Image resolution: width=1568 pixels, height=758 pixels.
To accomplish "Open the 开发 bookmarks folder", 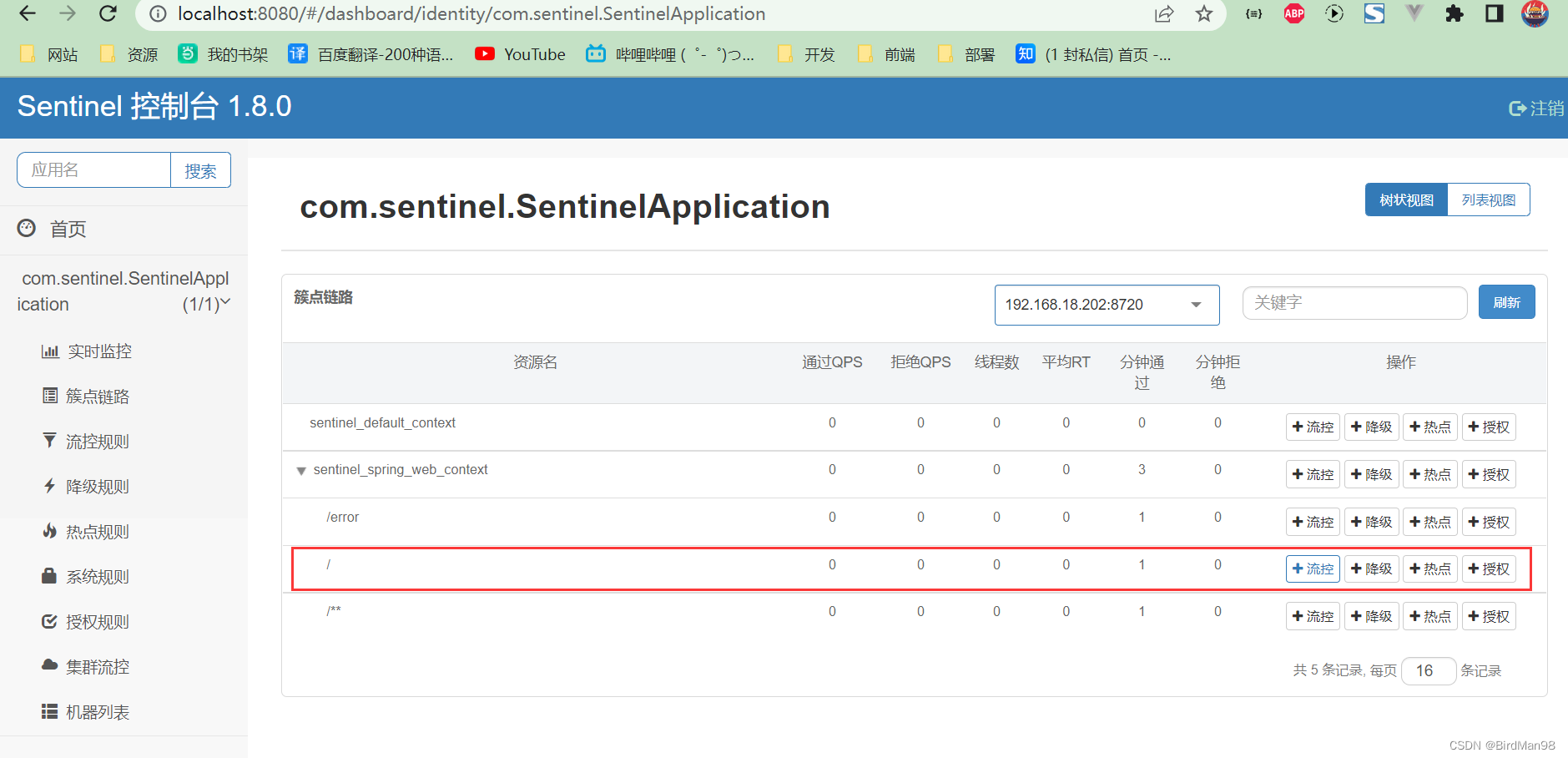I will 805,54.
